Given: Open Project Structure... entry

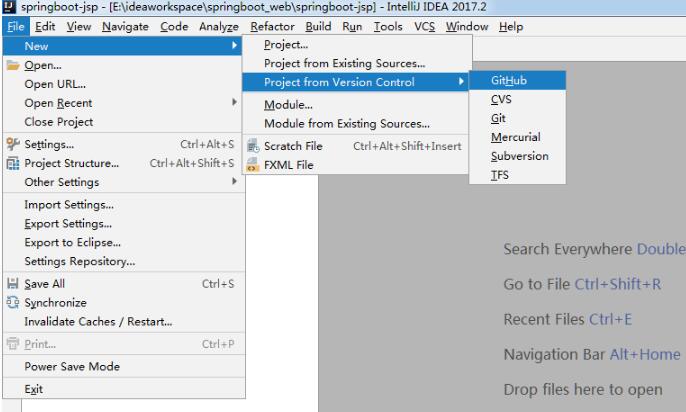Looking at the screenshot, I should tap(122, 163).
